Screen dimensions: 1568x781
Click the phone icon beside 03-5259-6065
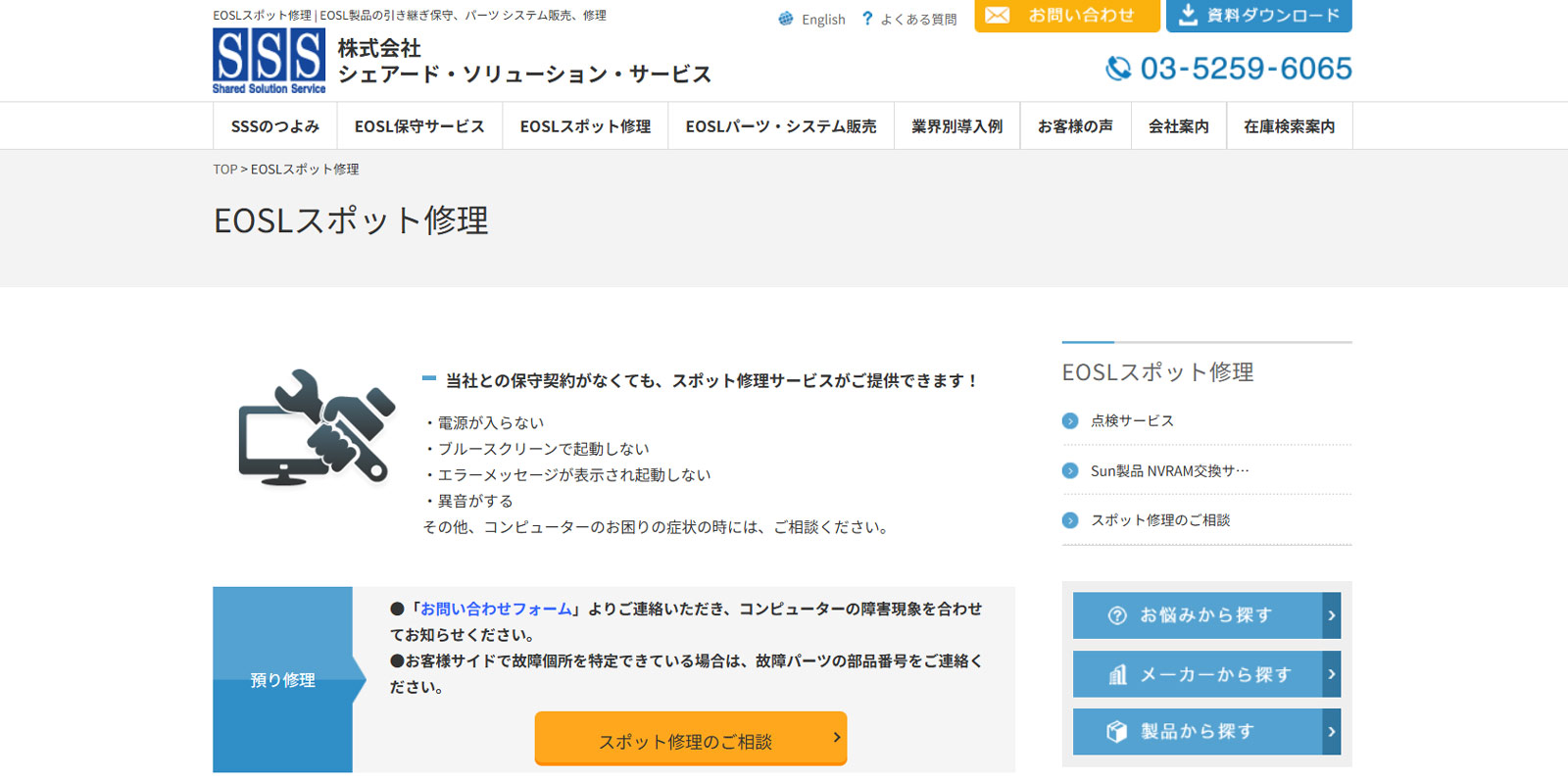click(x=1118, y=68)
